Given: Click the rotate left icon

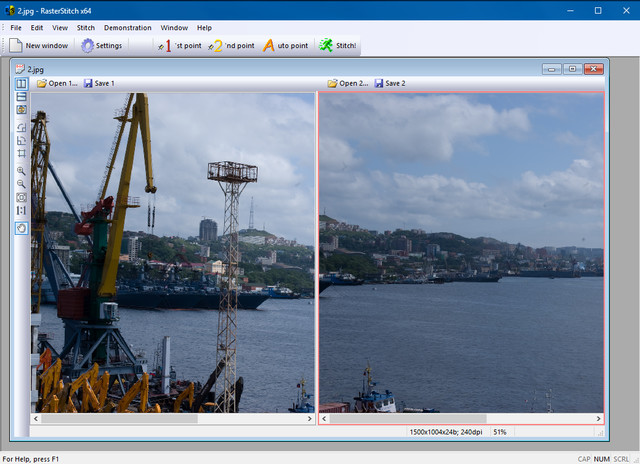Looking at the screenshot, I should pyautogui.click(x=21, y=128).
